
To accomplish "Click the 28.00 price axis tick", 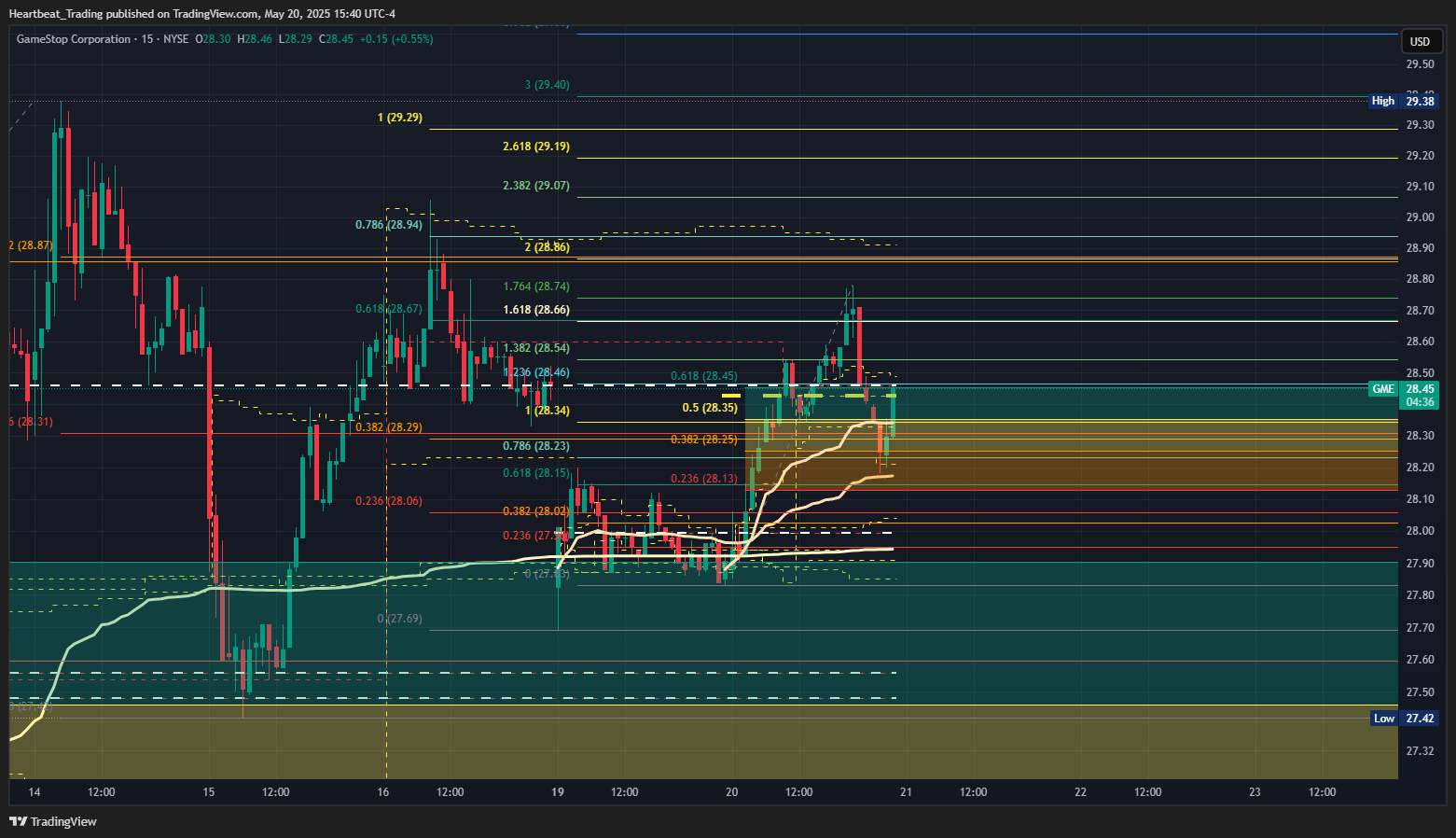I will pyautogui.click(x=1420, y=531).
